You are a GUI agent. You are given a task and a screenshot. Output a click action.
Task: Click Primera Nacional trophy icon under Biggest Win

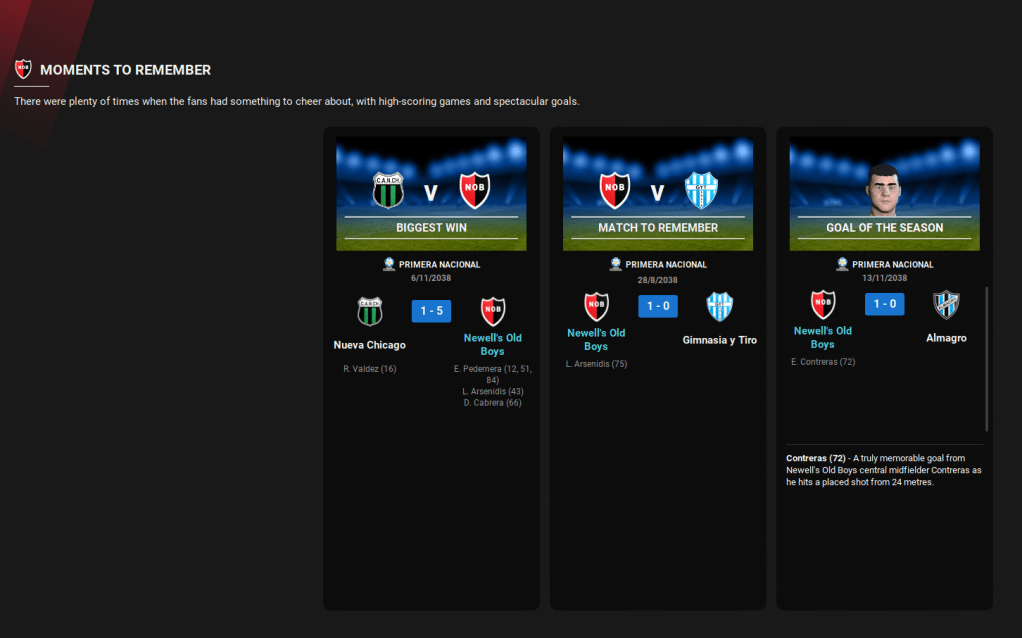tap(389, 264)
